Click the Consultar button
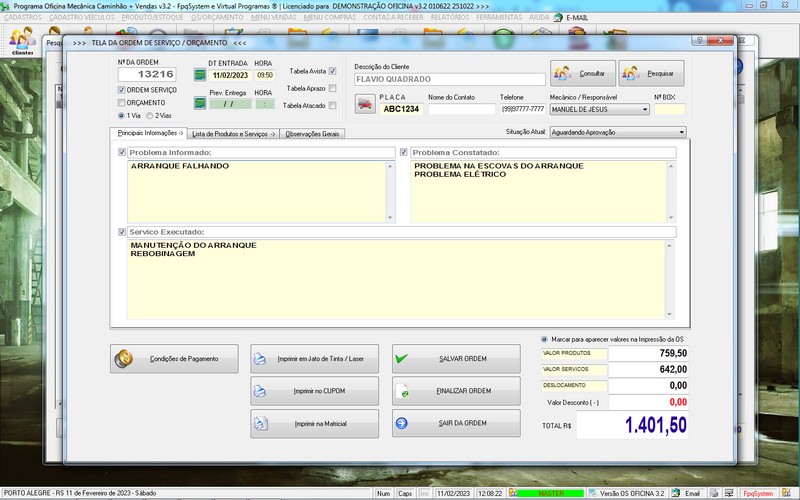This screenshot has width=800, height=500. [x=583, y=73]
